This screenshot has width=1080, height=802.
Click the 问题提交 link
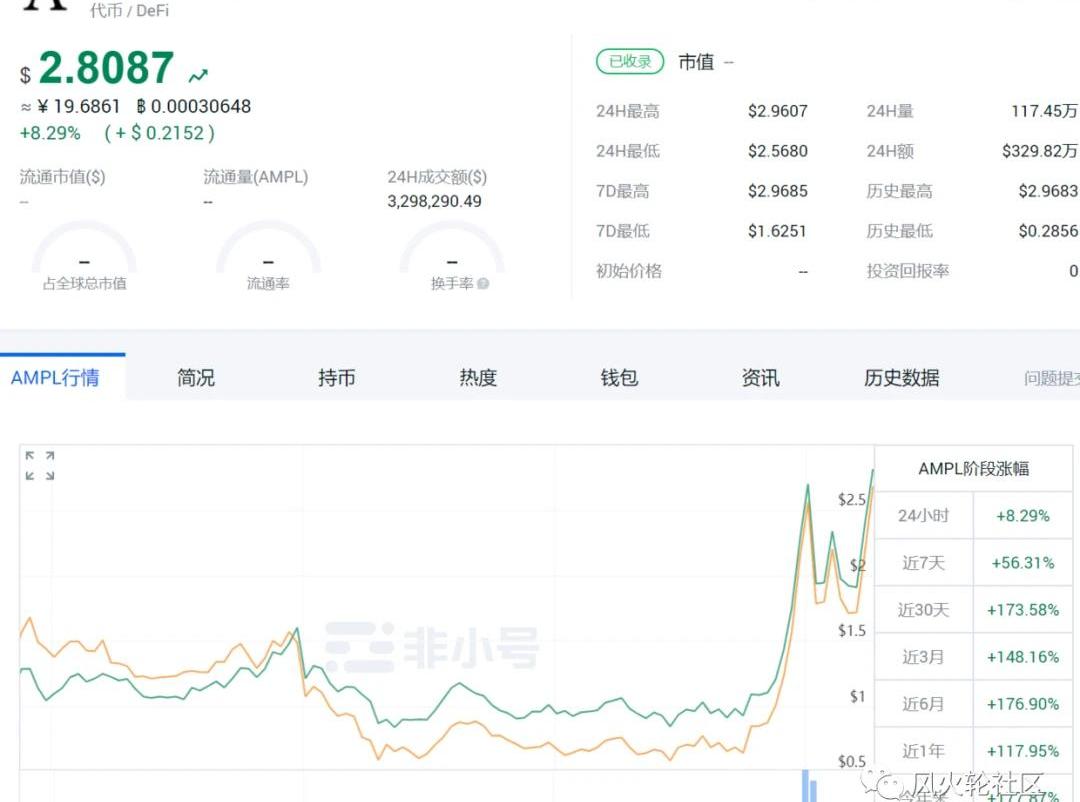tap(1052, 378)
